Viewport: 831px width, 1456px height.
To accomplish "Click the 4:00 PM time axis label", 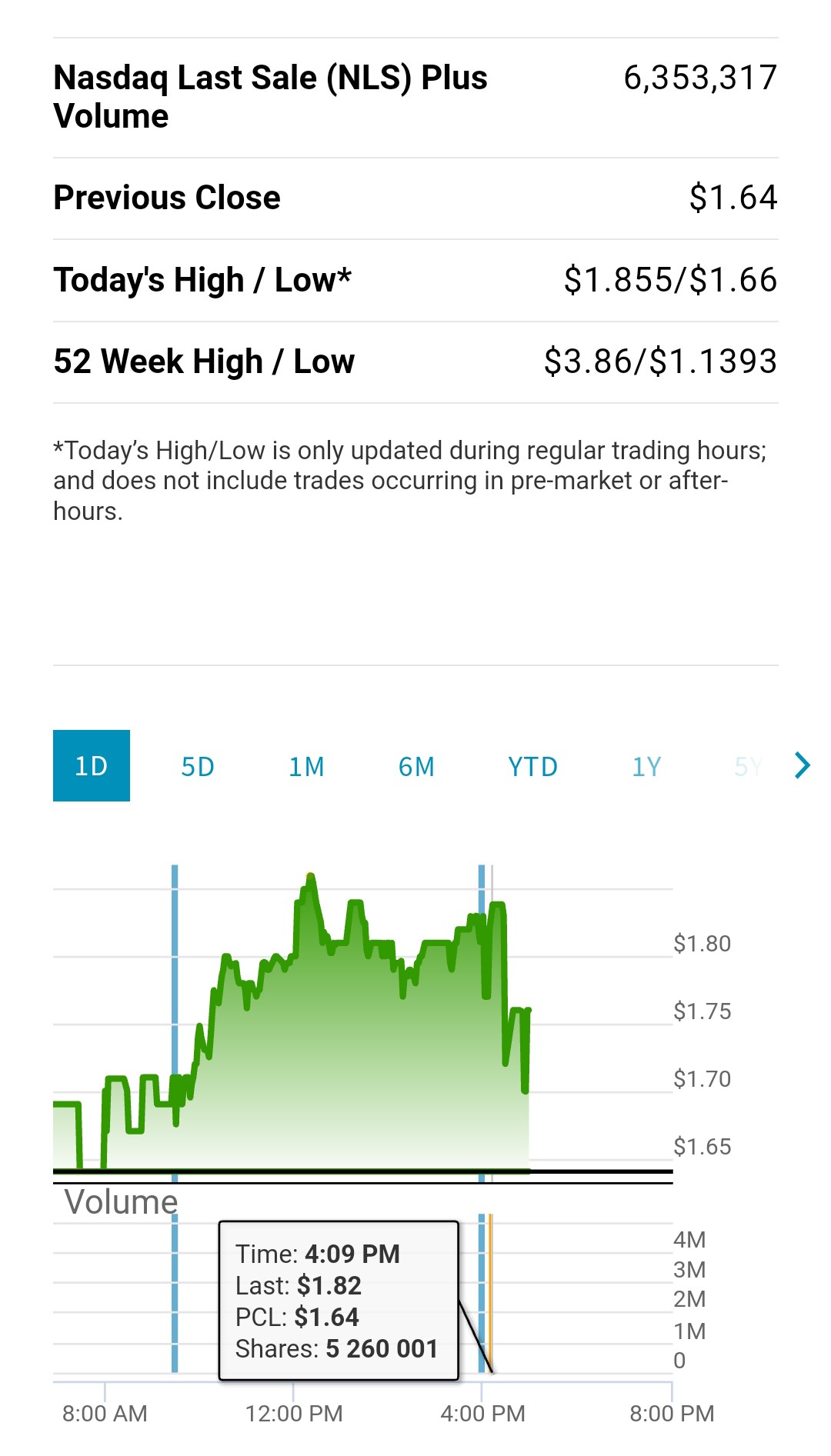I will click(482, 1414).
